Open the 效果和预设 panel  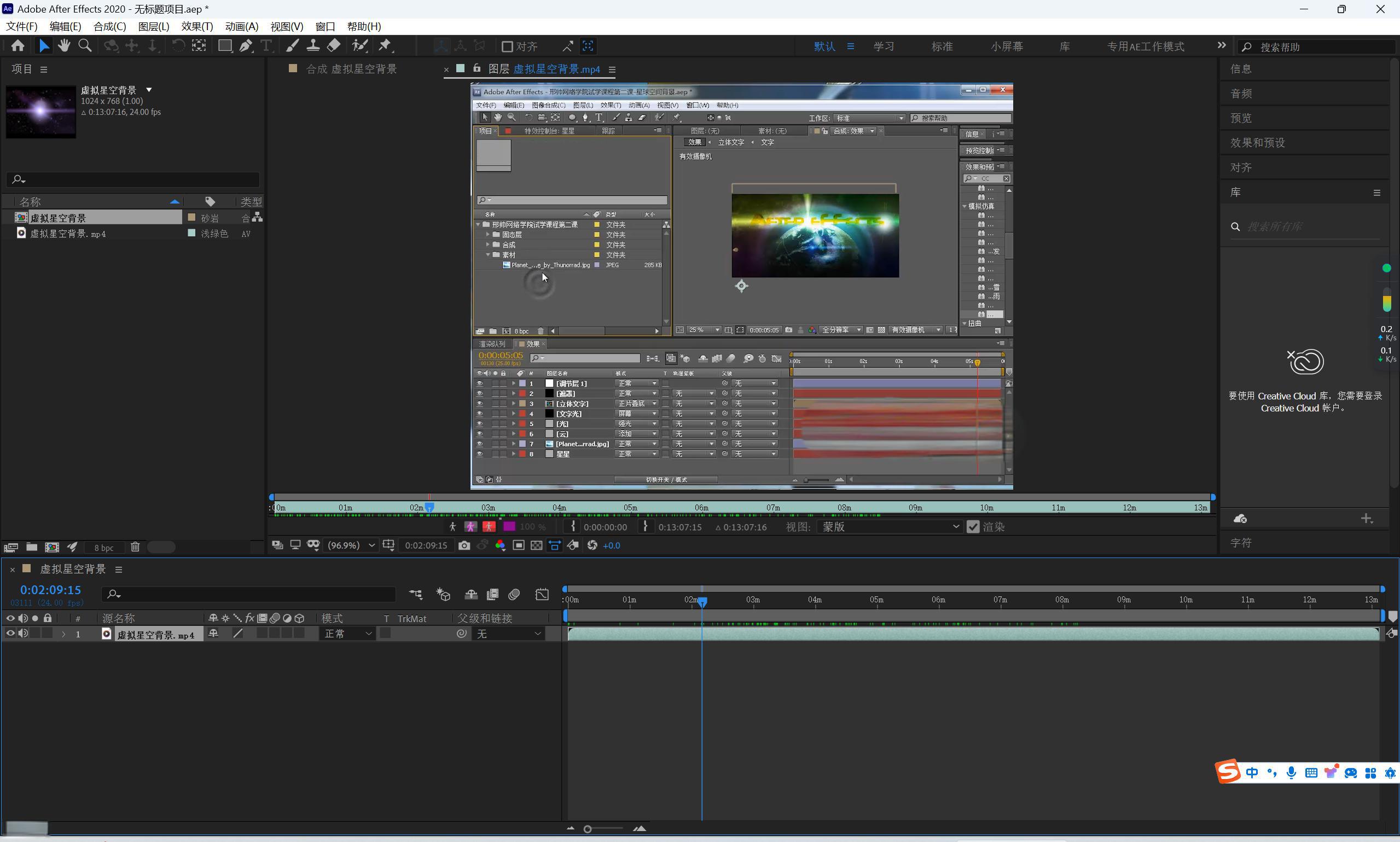[1257, 142]
